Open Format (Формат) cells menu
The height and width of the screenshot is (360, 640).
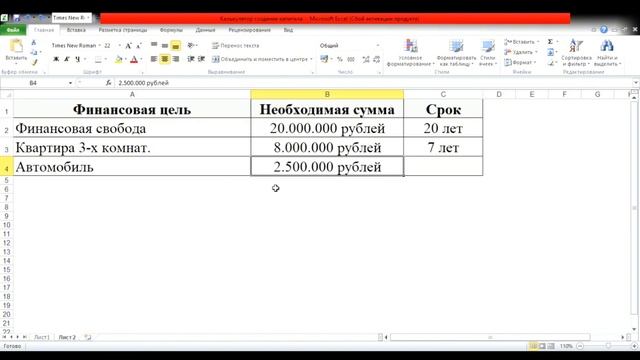(x=519, y=62)
